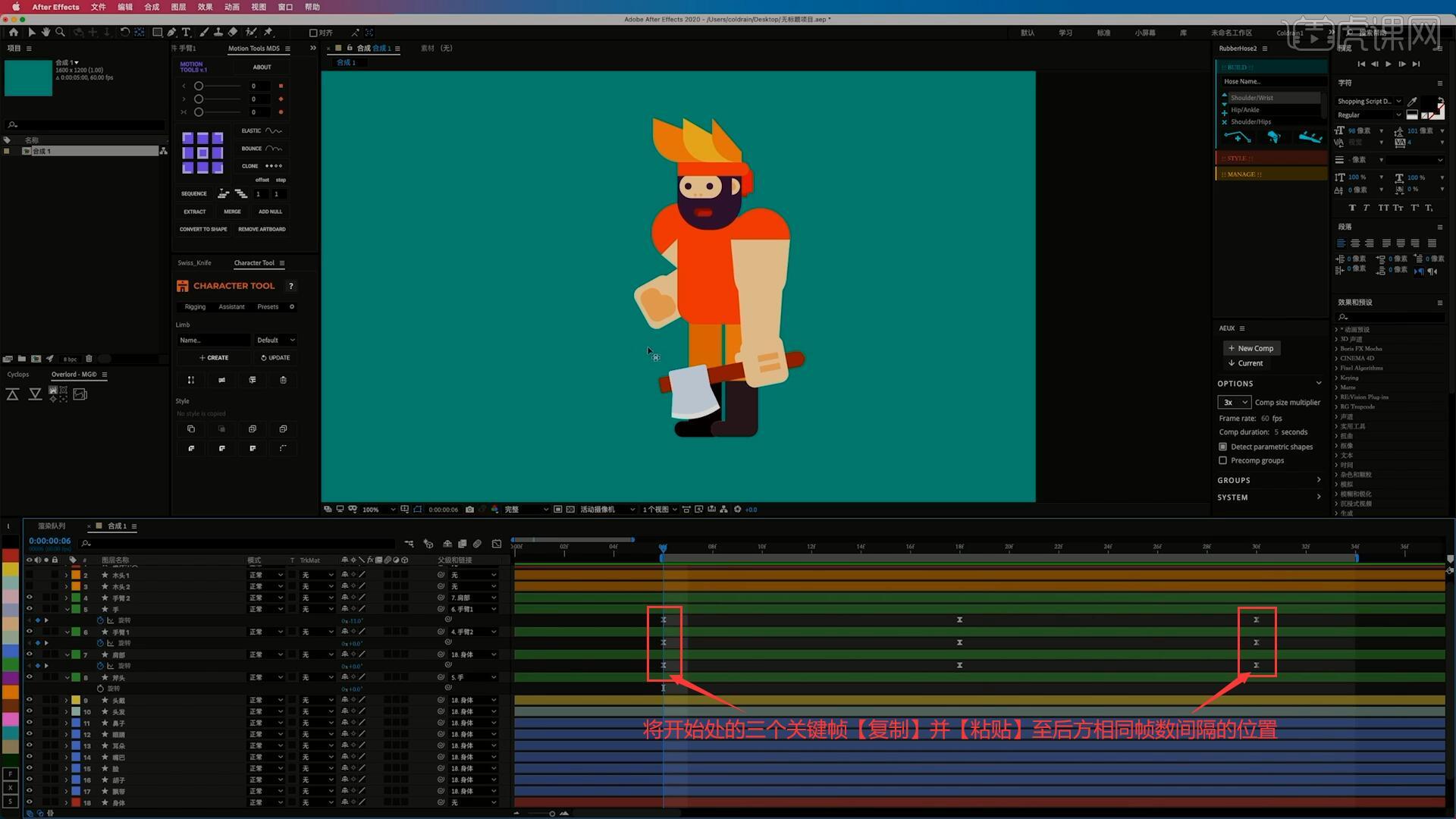1456x819 pixels.
Task: Select the Horizontal Type tool
Action: [x=186, y=33]
